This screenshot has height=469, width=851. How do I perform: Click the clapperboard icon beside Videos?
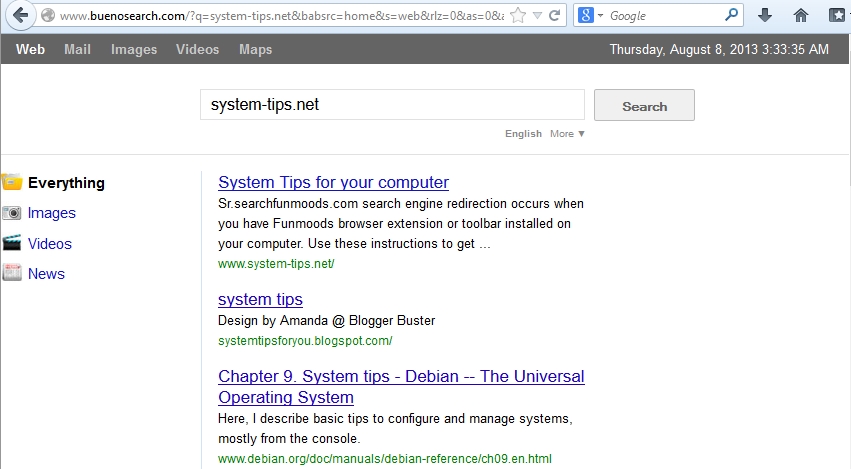pos(12,243)
